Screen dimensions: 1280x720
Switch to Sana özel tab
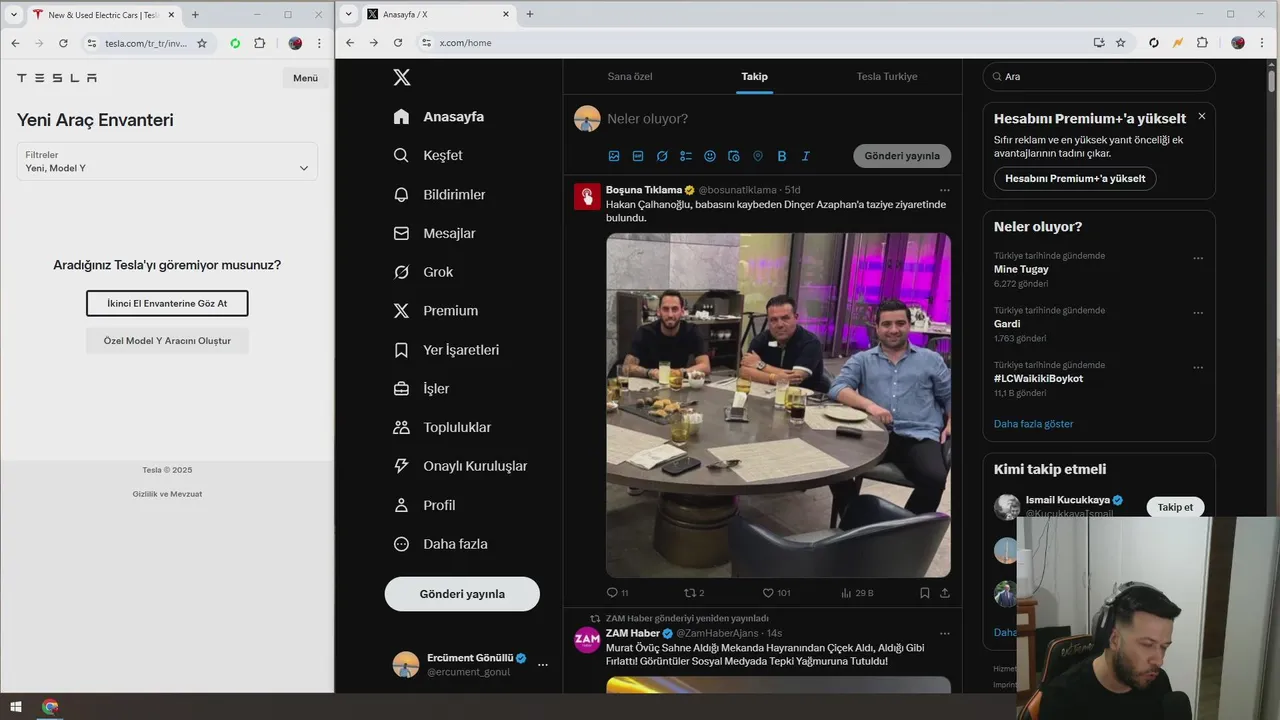click(630, 77)
